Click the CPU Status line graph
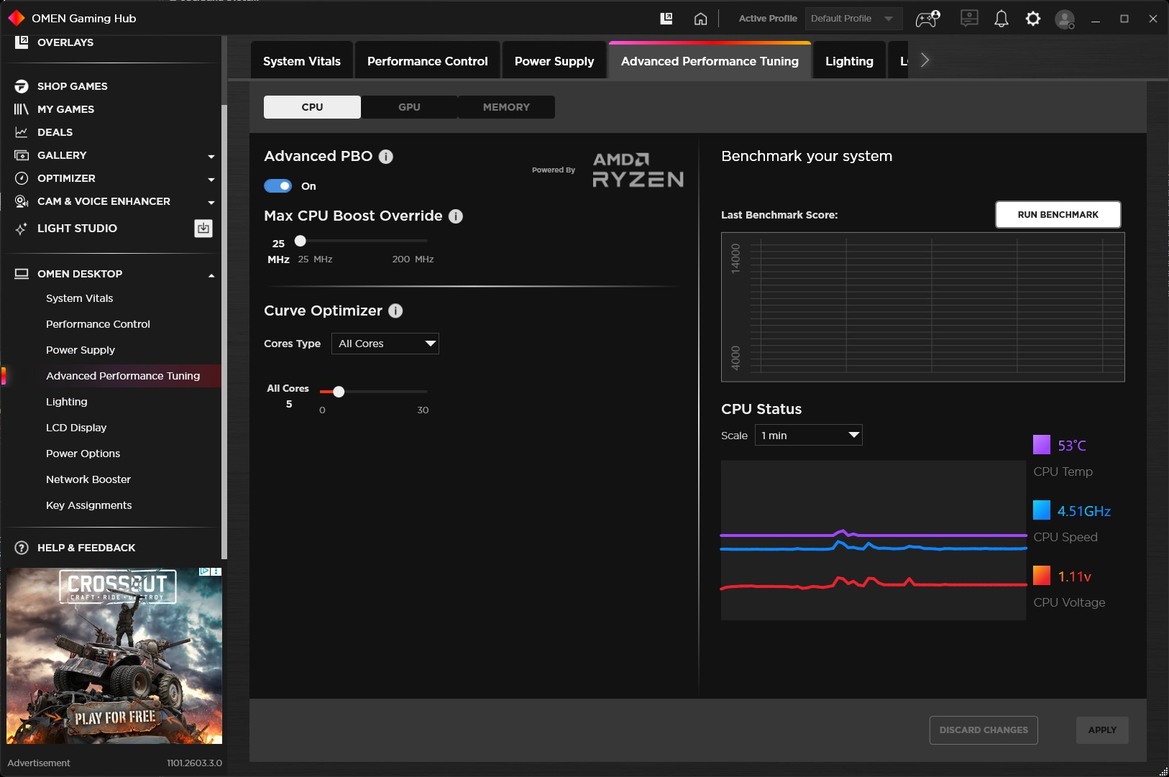Viewport: 1169px width, 777px height. click(873, 540)
